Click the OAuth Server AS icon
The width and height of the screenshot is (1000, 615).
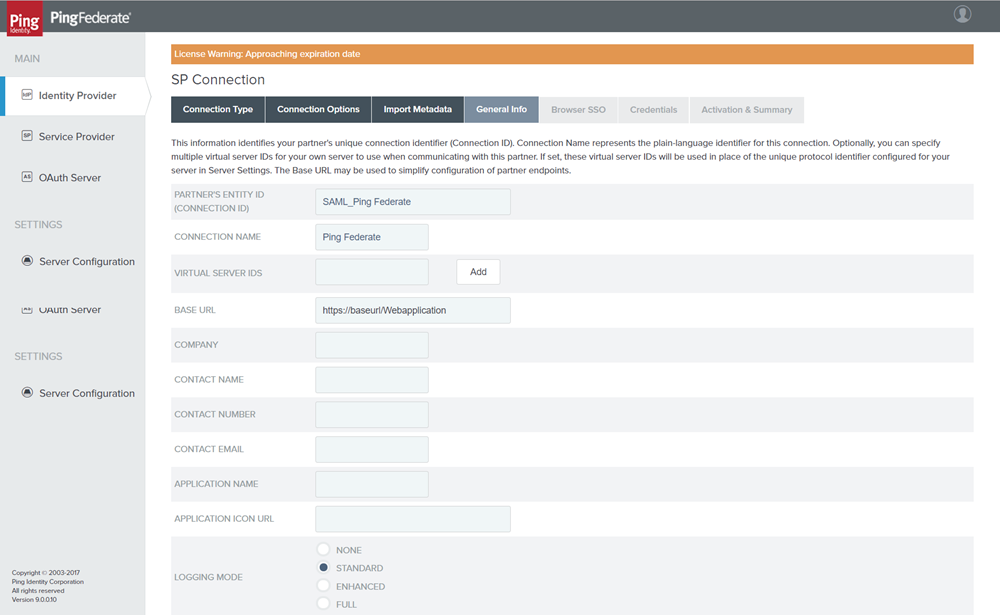[x=27, y=177]
